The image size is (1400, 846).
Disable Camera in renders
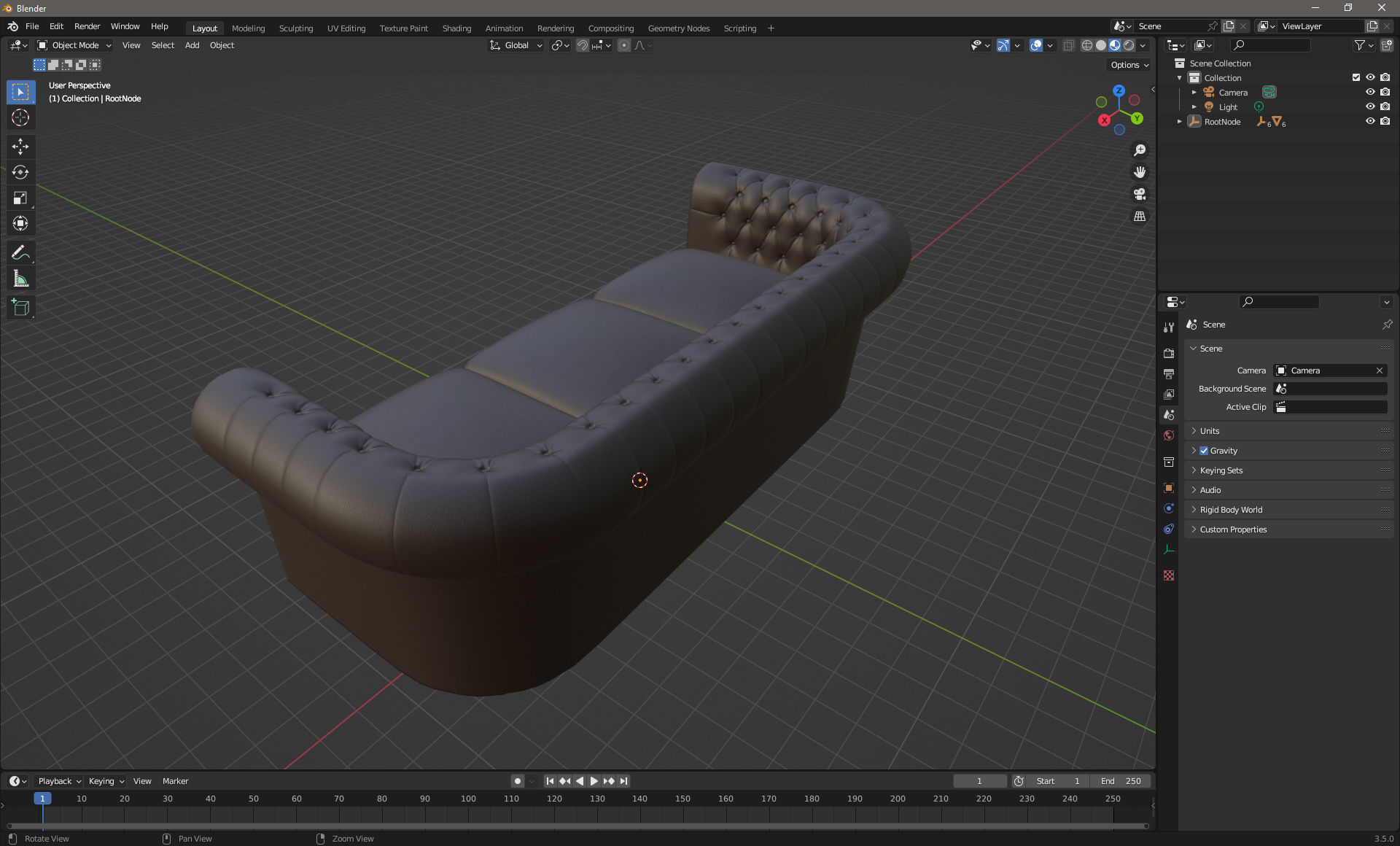(1385, 92)
